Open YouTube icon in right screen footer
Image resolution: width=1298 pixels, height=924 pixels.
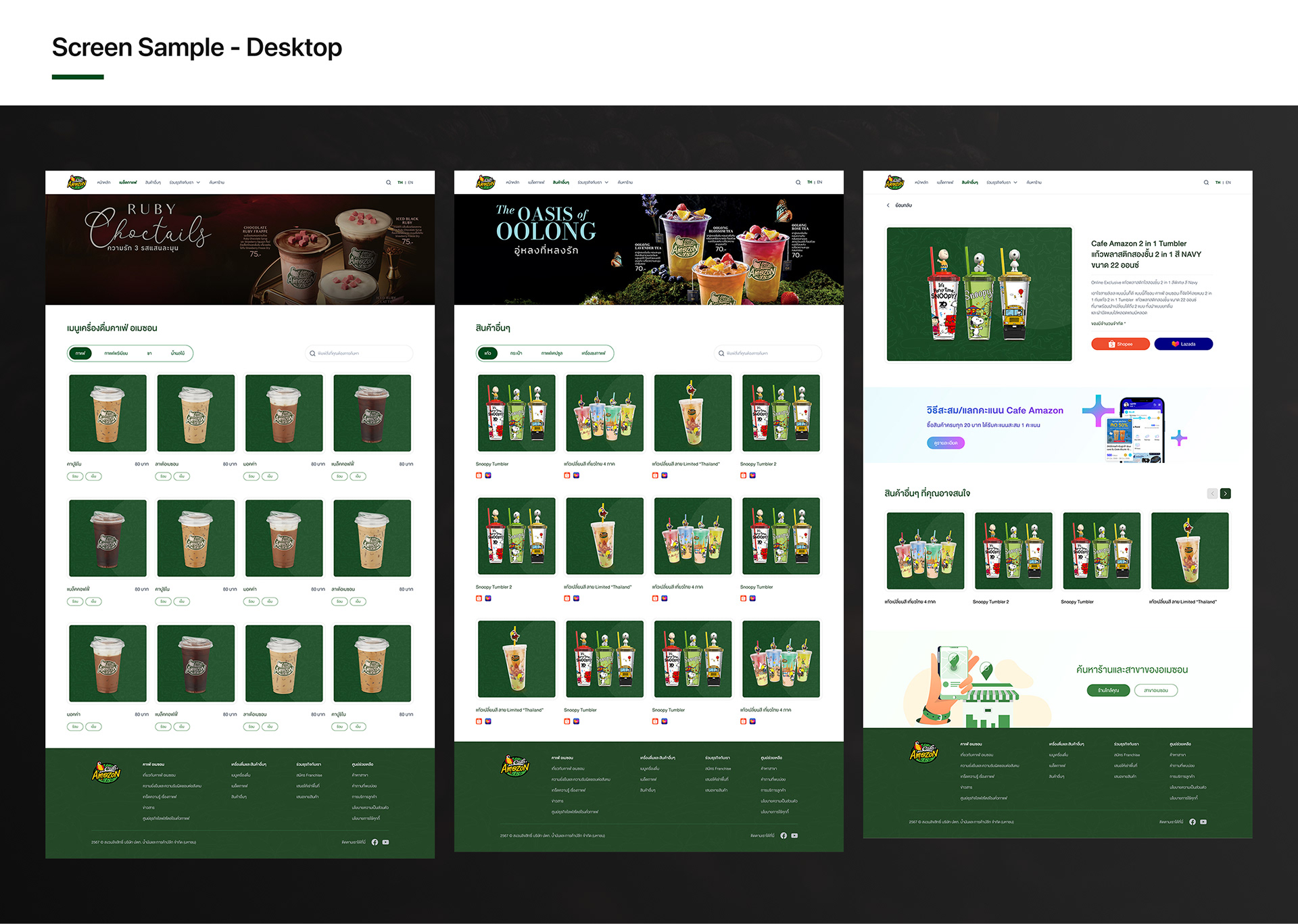(x=1203, y=822)
